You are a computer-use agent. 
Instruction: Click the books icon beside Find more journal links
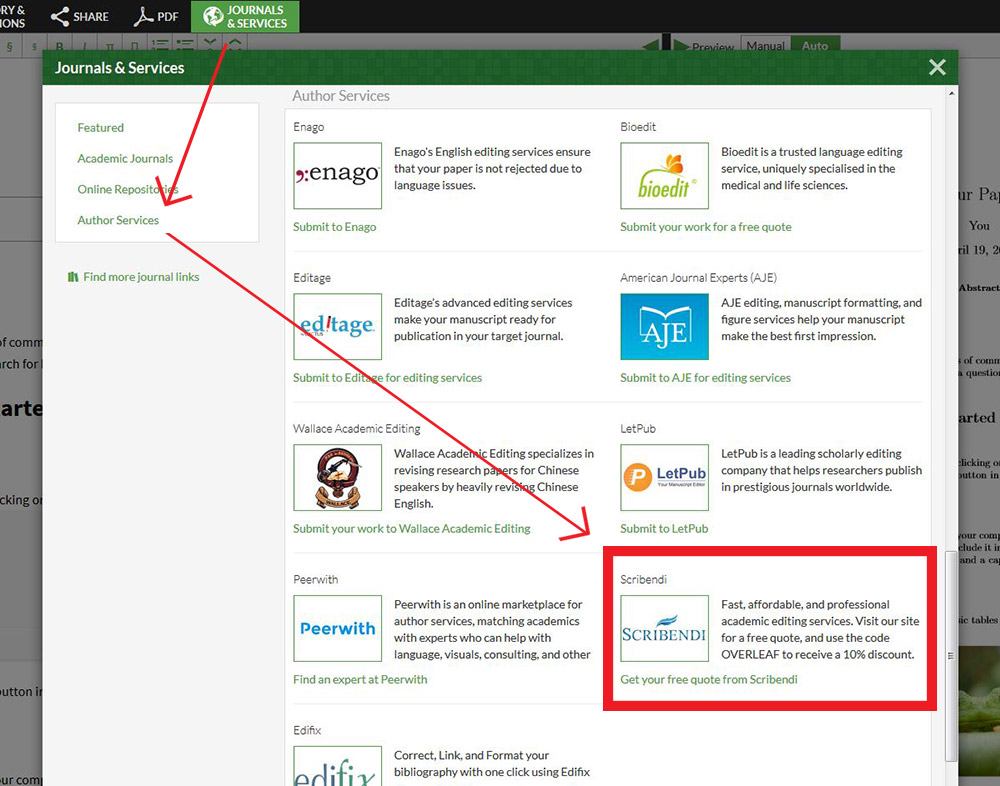click(x=73, y=277)
